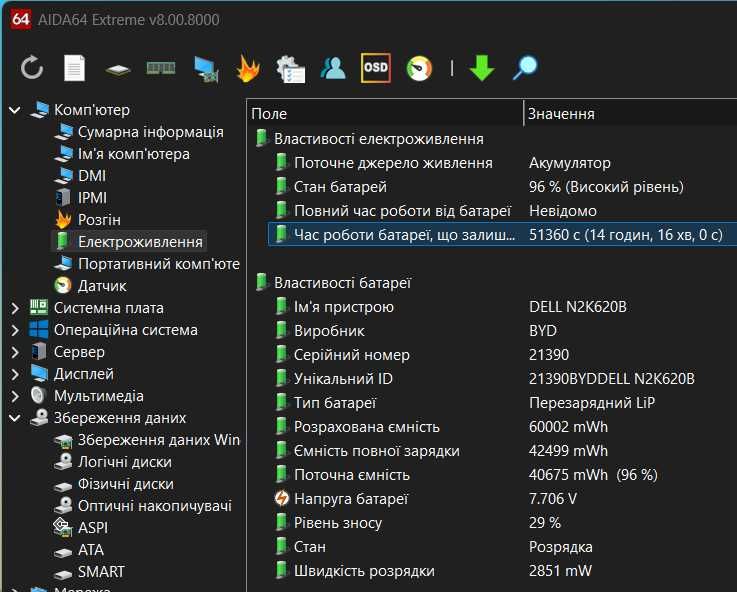
Task: Click the Refresh toolbar icon
Action: (x=32, y=69)
